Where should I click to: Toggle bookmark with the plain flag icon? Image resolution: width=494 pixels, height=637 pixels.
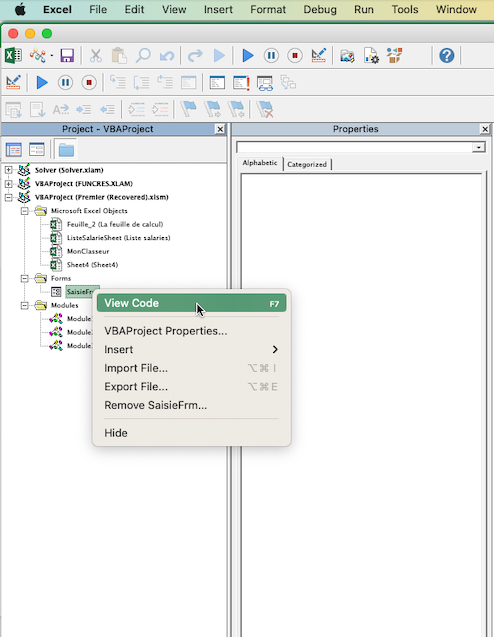[x=189, y=109]
